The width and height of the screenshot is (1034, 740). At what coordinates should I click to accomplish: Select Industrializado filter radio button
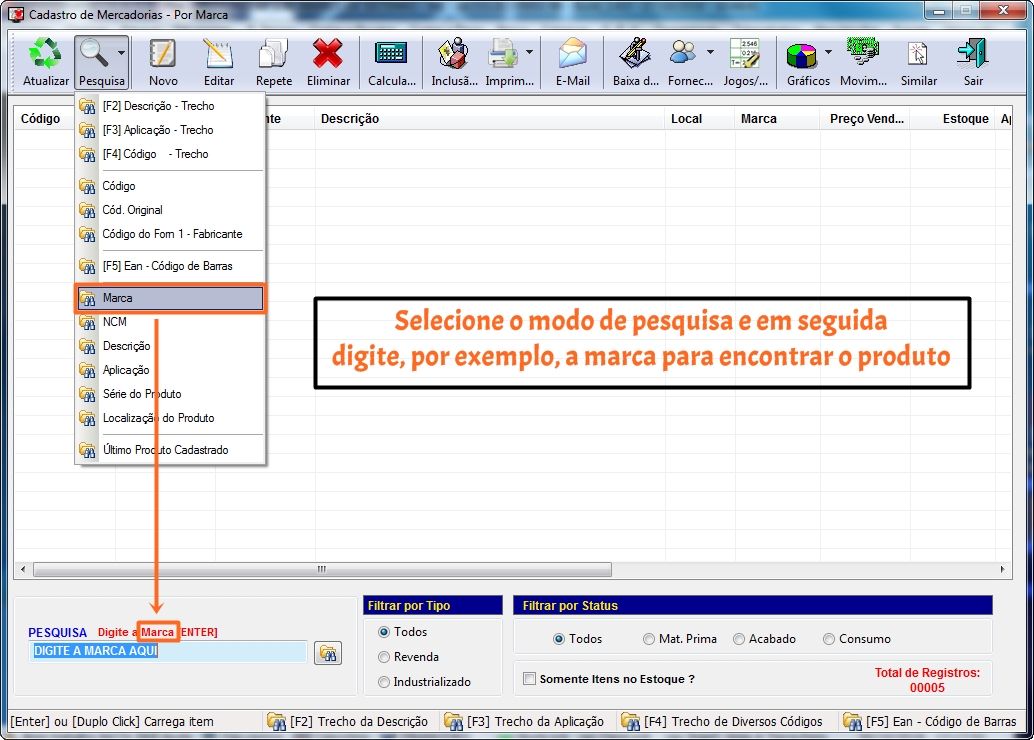click(x=384, y=682)
